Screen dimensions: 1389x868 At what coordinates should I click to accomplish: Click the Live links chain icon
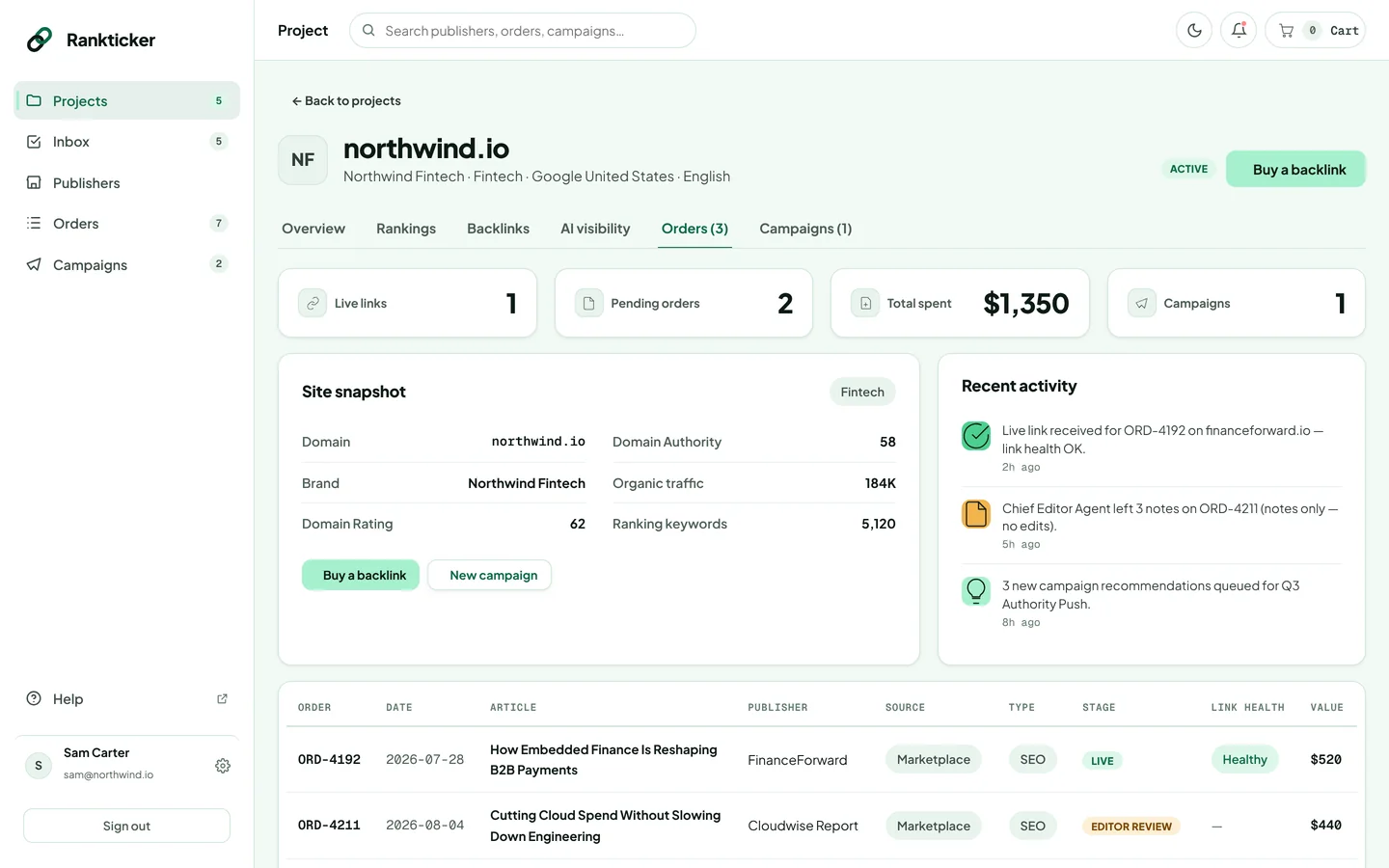(313, 303)
